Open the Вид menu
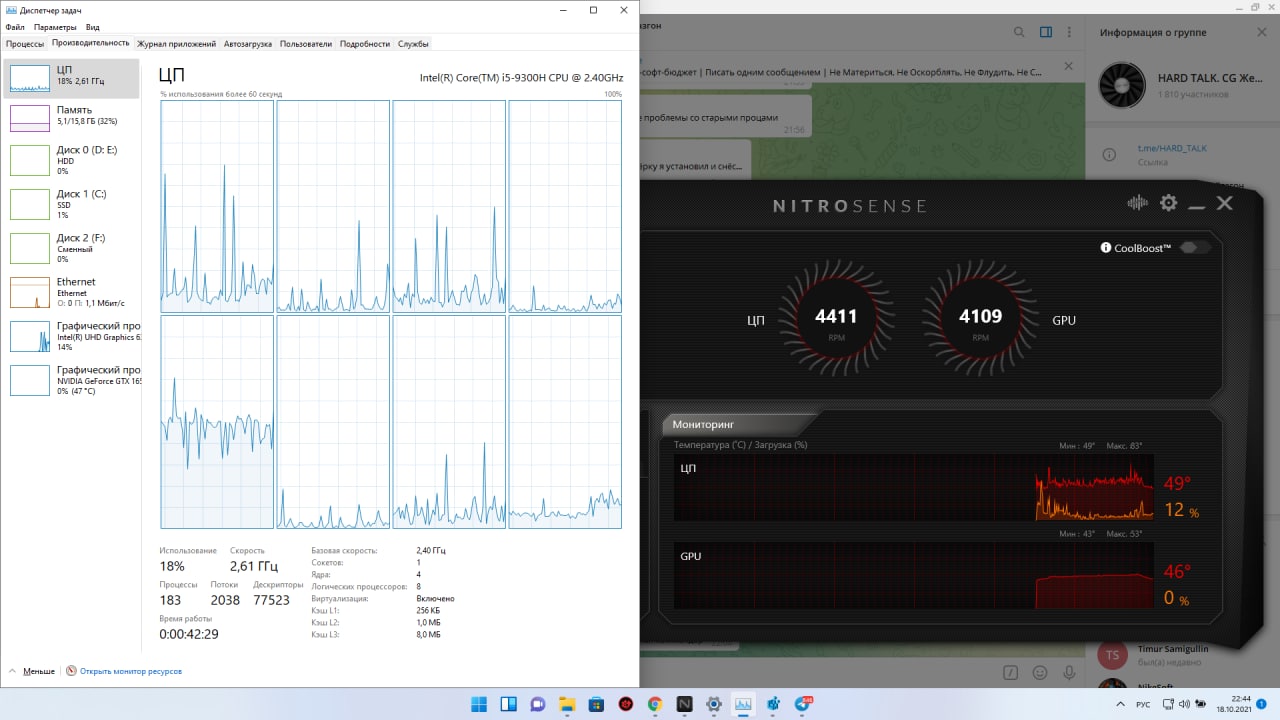This screenshot has width=1280, height=720. click(x=92, y=27)
